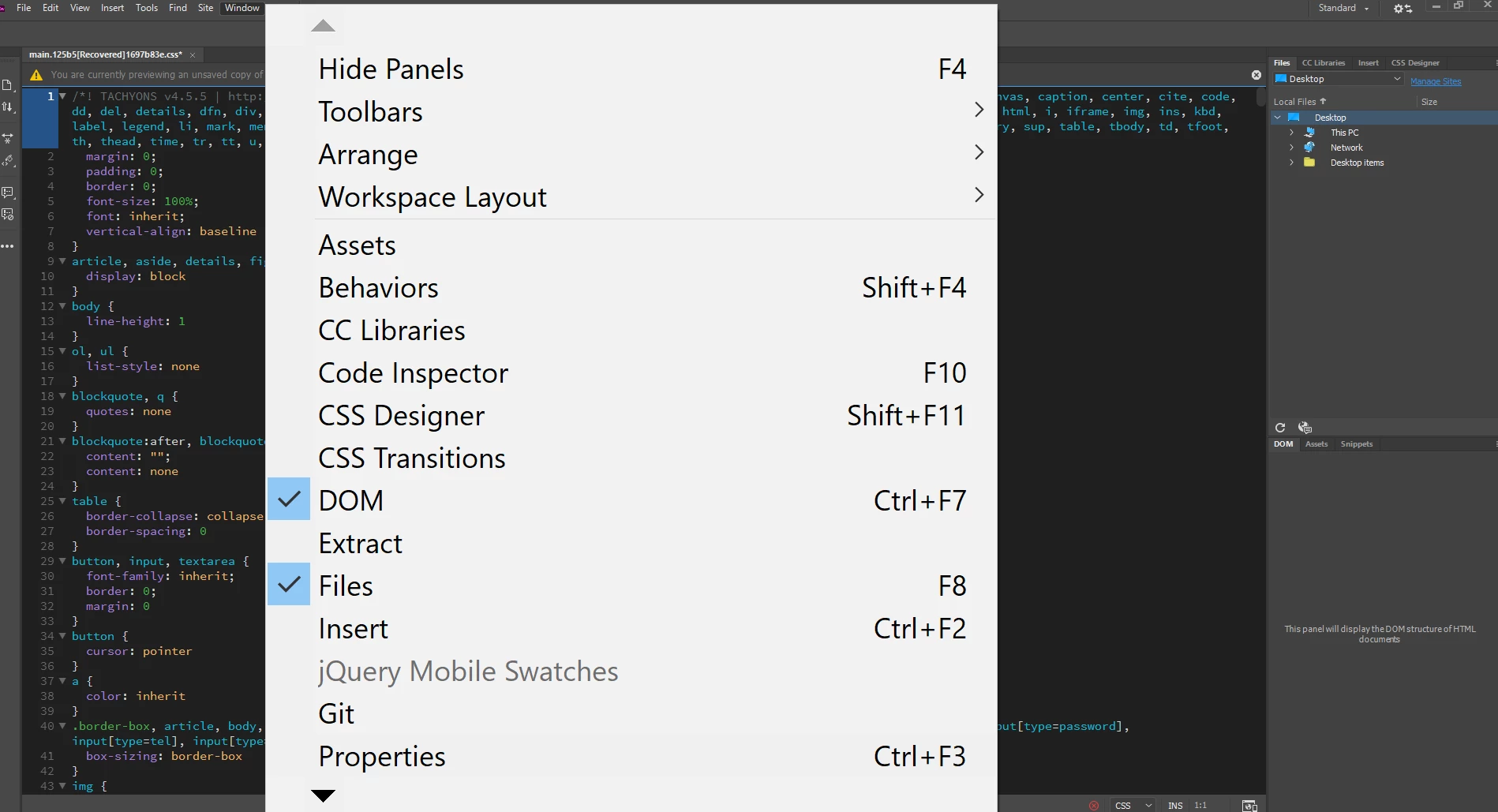This screenshot has height=812, width=1498.
Task: Click the Remove Comment icon
Action: [7, 215]
